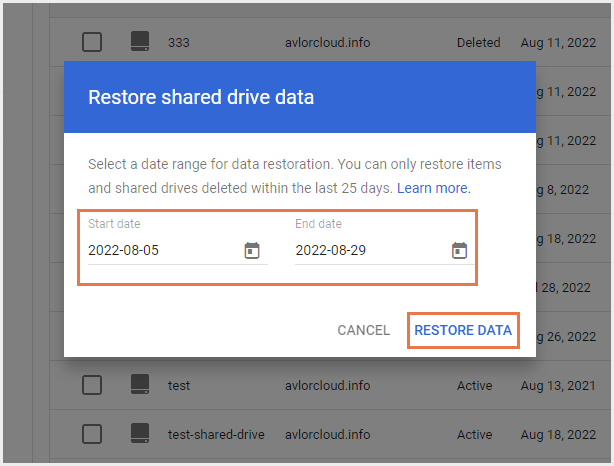Click avlorcloud.info in the 333 row
Screen dimensions: 614x466
click(327, 43)
